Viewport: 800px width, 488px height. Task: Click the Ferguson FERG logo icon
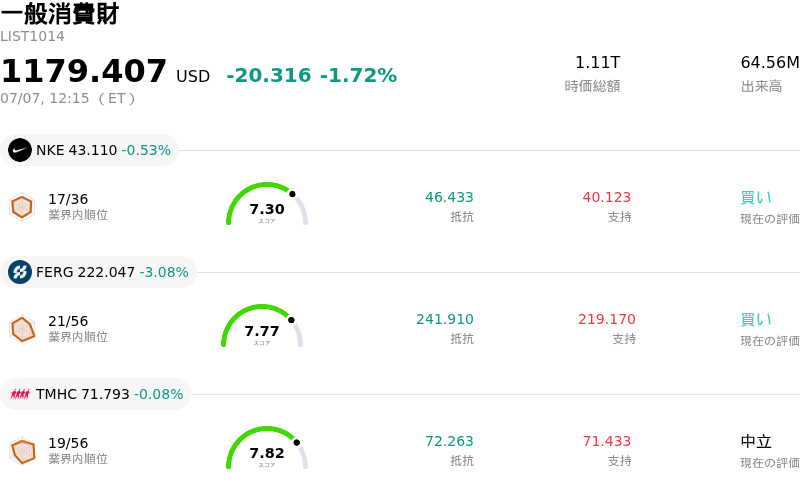pyautogui.click(x=20, y=272)
